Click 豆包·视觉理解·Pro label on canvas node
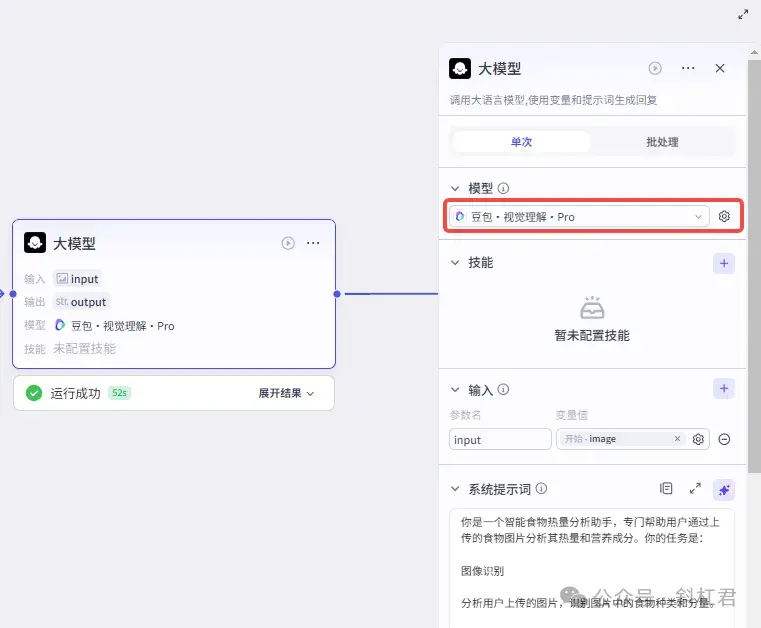 coord(122,326)
